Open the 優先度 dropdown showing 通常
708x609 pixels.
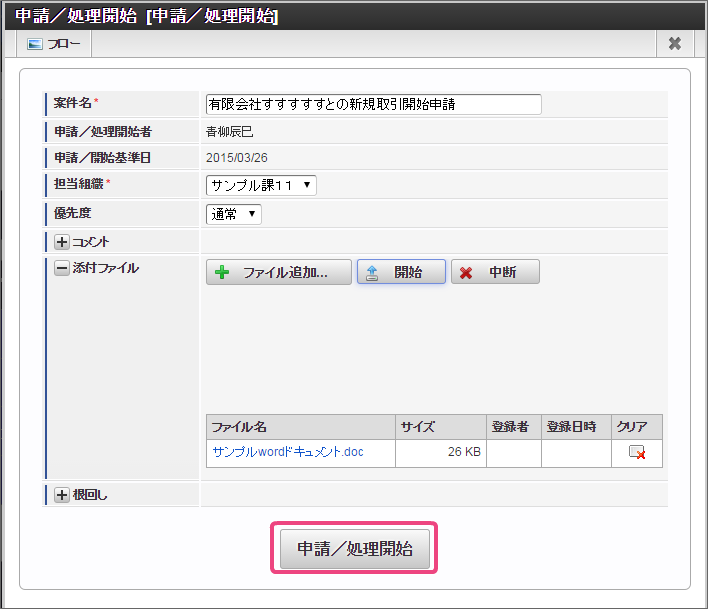pos(233,214)
